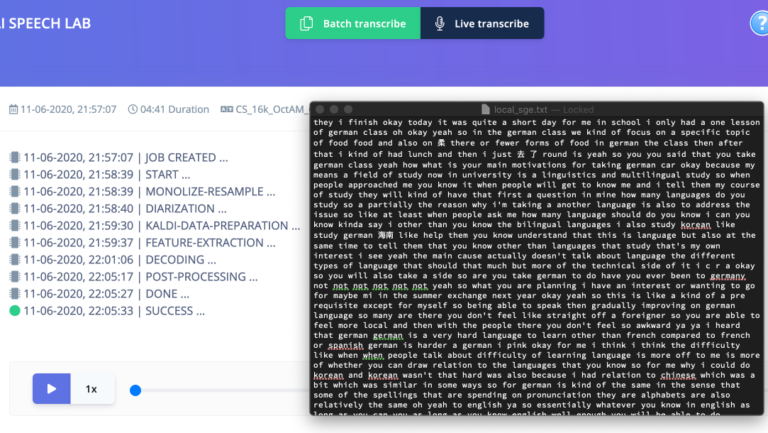Click the underlined word 'germany' in transcript
Image resolution: width=768 pixels, height=433 pixels.
pos(727,276)
